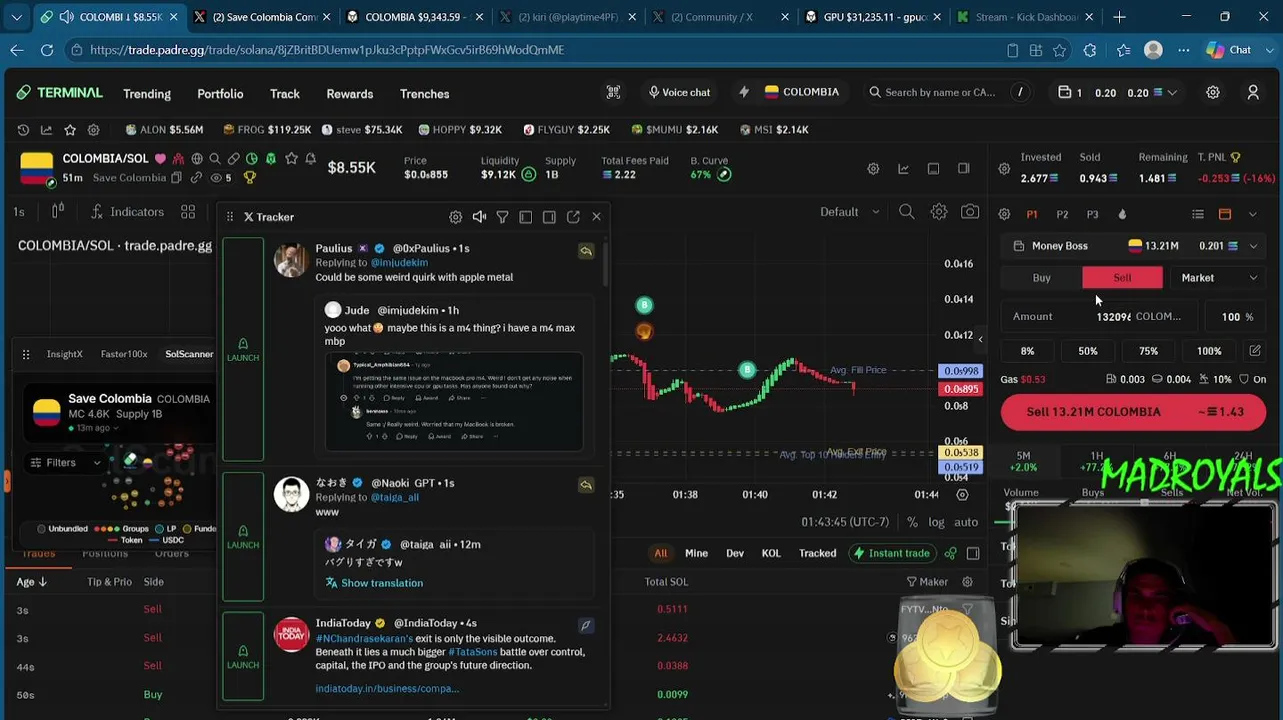Collapse the chart side panel arrow
Image resolution: width=1283 pixels, height=720 pixels.
click(980, 339)
